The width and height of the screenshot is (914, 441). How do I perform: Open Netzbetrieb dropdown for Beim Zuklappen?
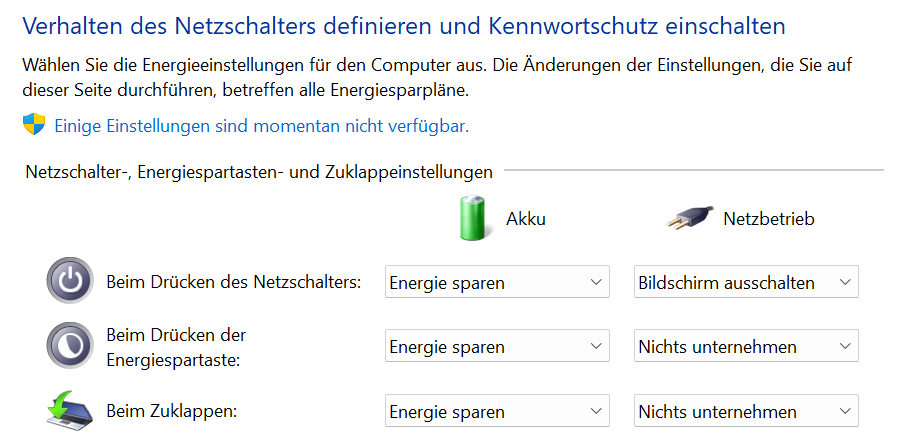coord(746,411)
